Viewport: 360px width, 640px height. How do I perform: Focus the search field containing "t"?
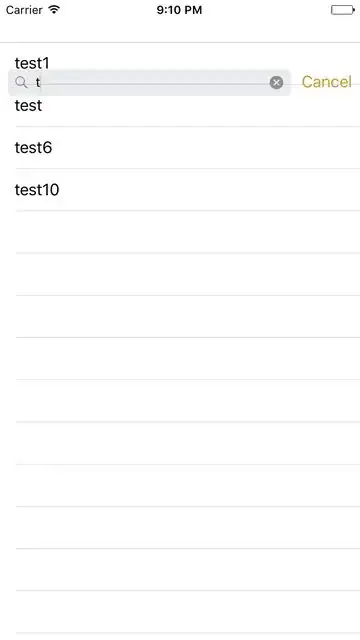(149, 83)
